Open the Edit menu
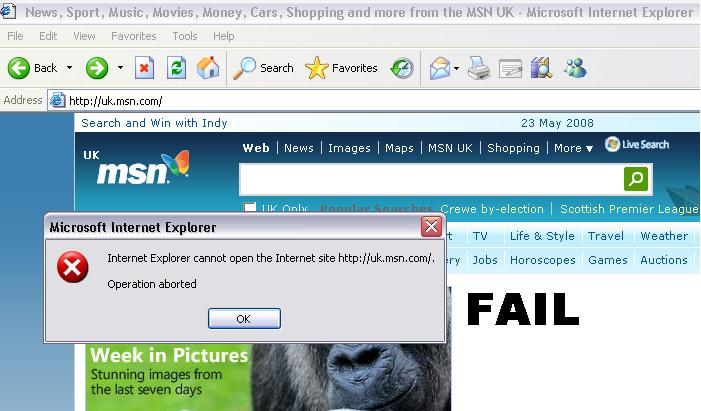The height and width of the screenshot is (411, 701). (x=48, y=36)
